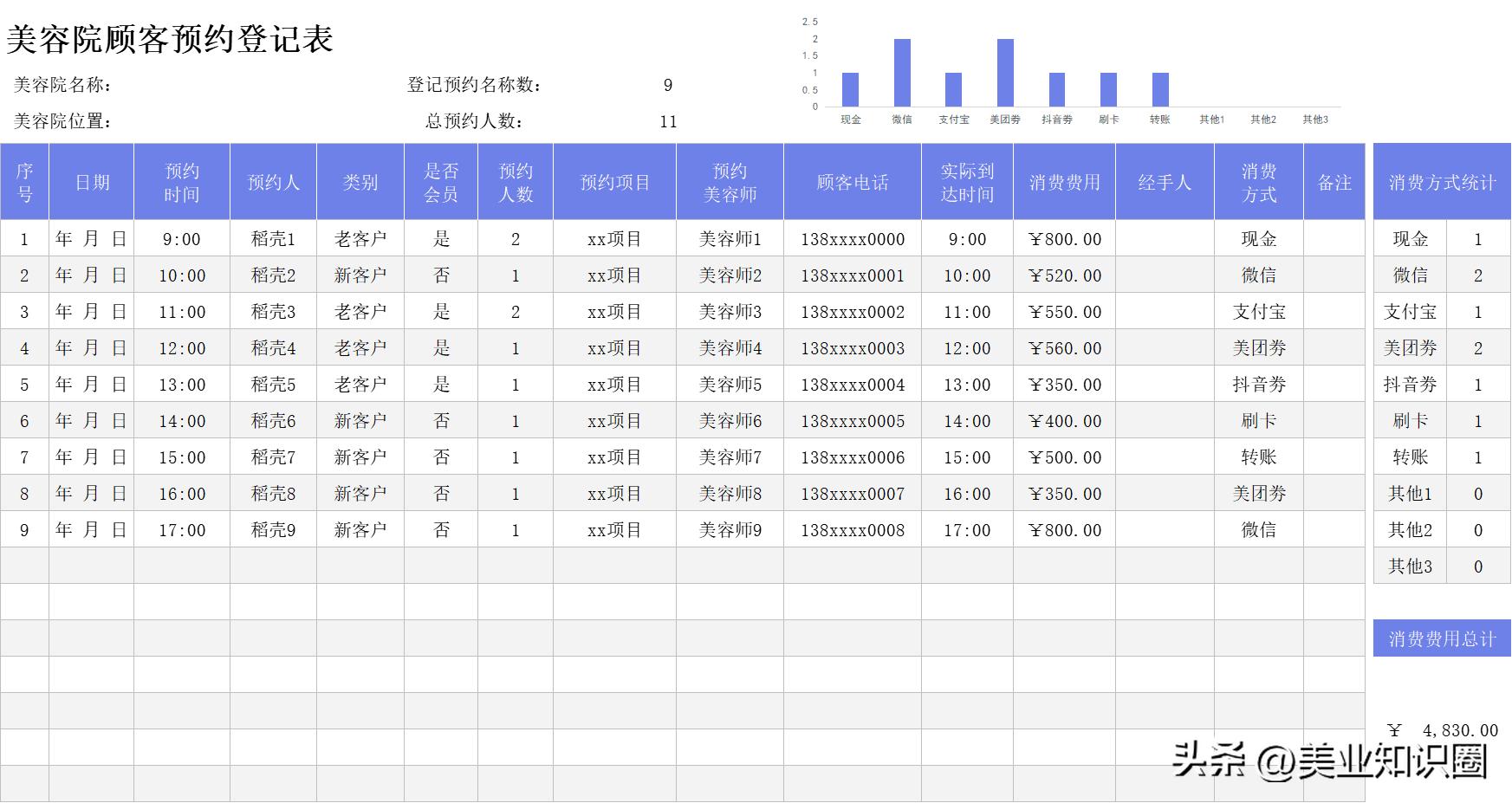Select the 消费费用总计 header cell

click(x=1442, y=639)
